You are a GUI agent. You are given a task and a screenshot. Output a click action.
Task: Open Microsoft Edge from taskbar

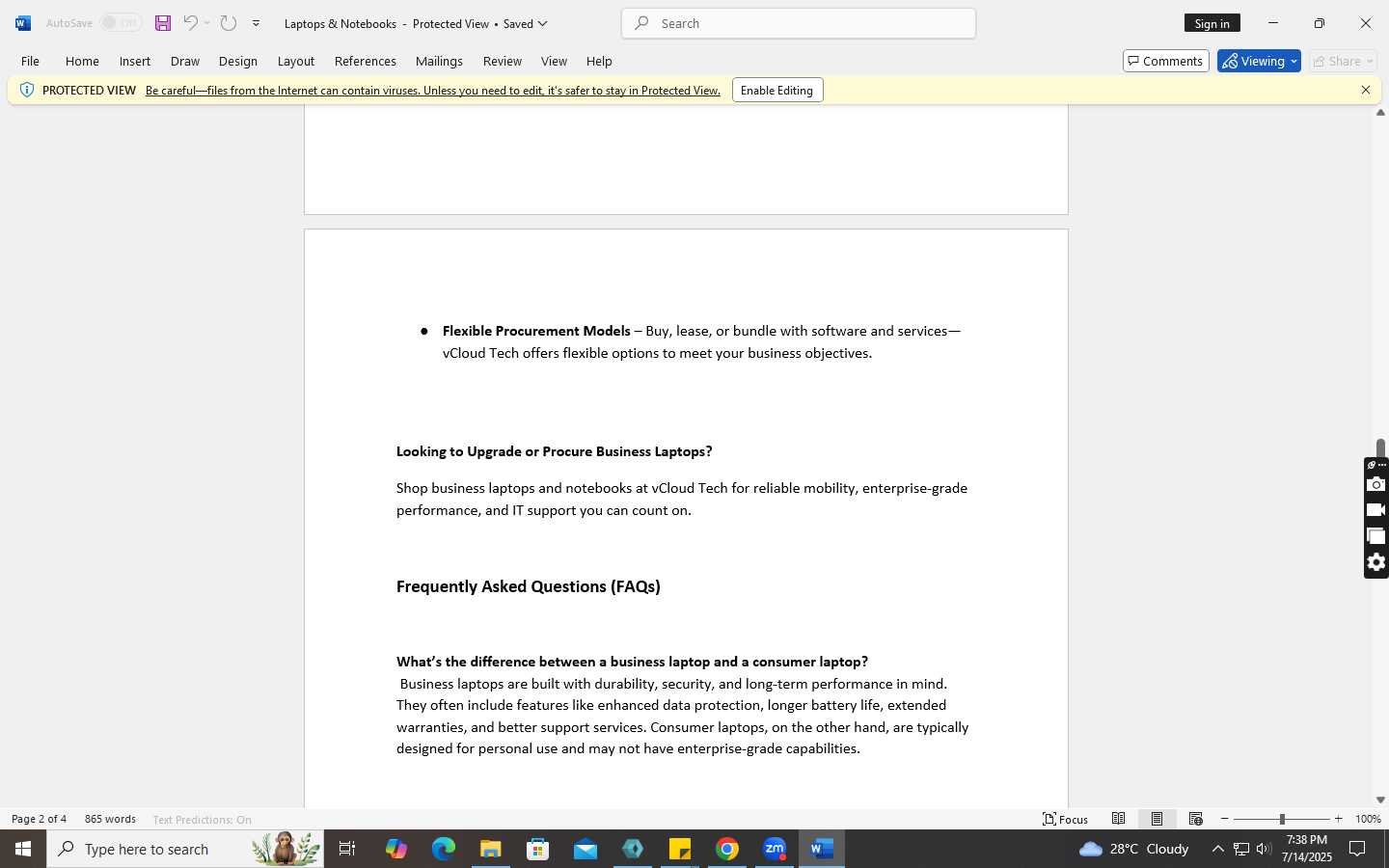click(444, 849)
